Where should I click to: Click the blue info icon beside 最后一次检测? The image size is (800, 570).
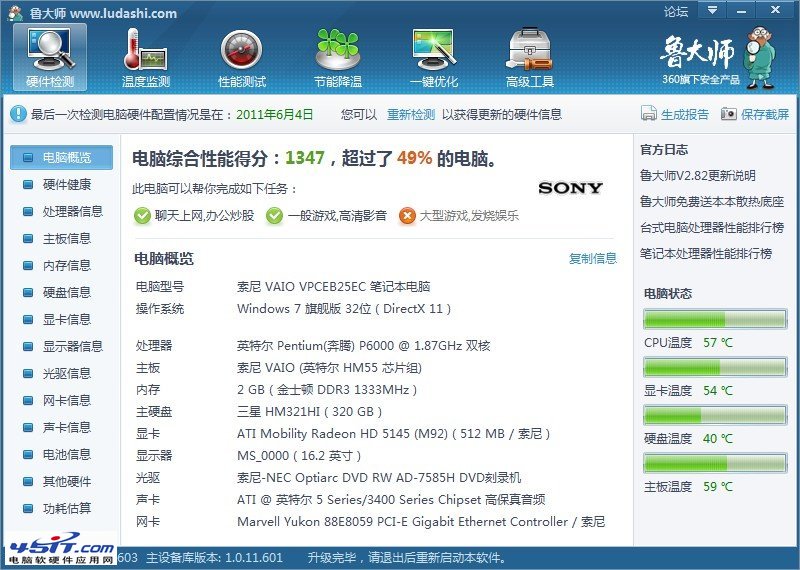coord(18,114)
